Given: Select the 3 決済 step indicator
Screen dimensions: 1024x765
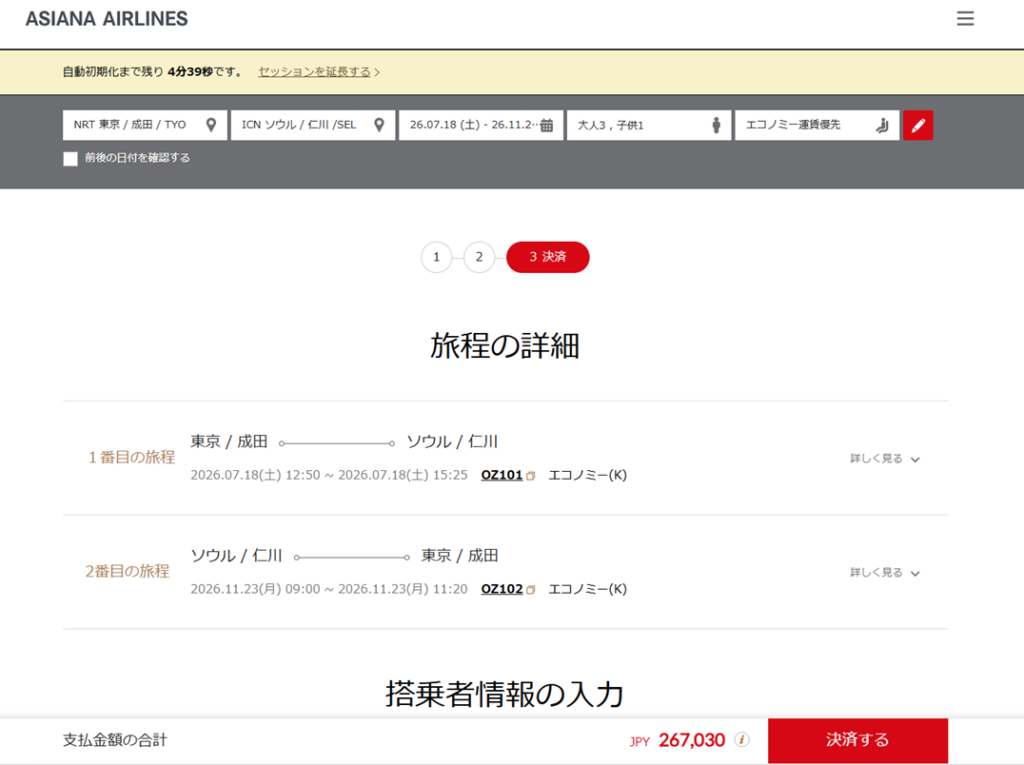Looking at the screenshot, I should pyautogui.click(x=548, y=257).
